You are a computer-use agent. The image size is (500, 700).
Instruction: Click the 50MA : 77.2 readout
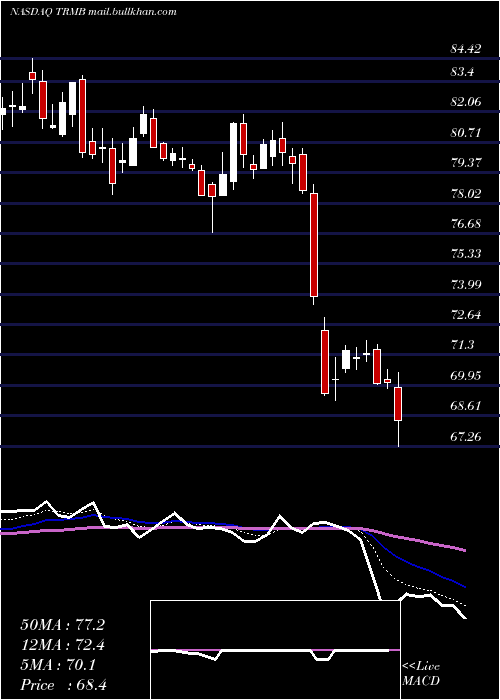pyautogui.click(x=63, y=625)
